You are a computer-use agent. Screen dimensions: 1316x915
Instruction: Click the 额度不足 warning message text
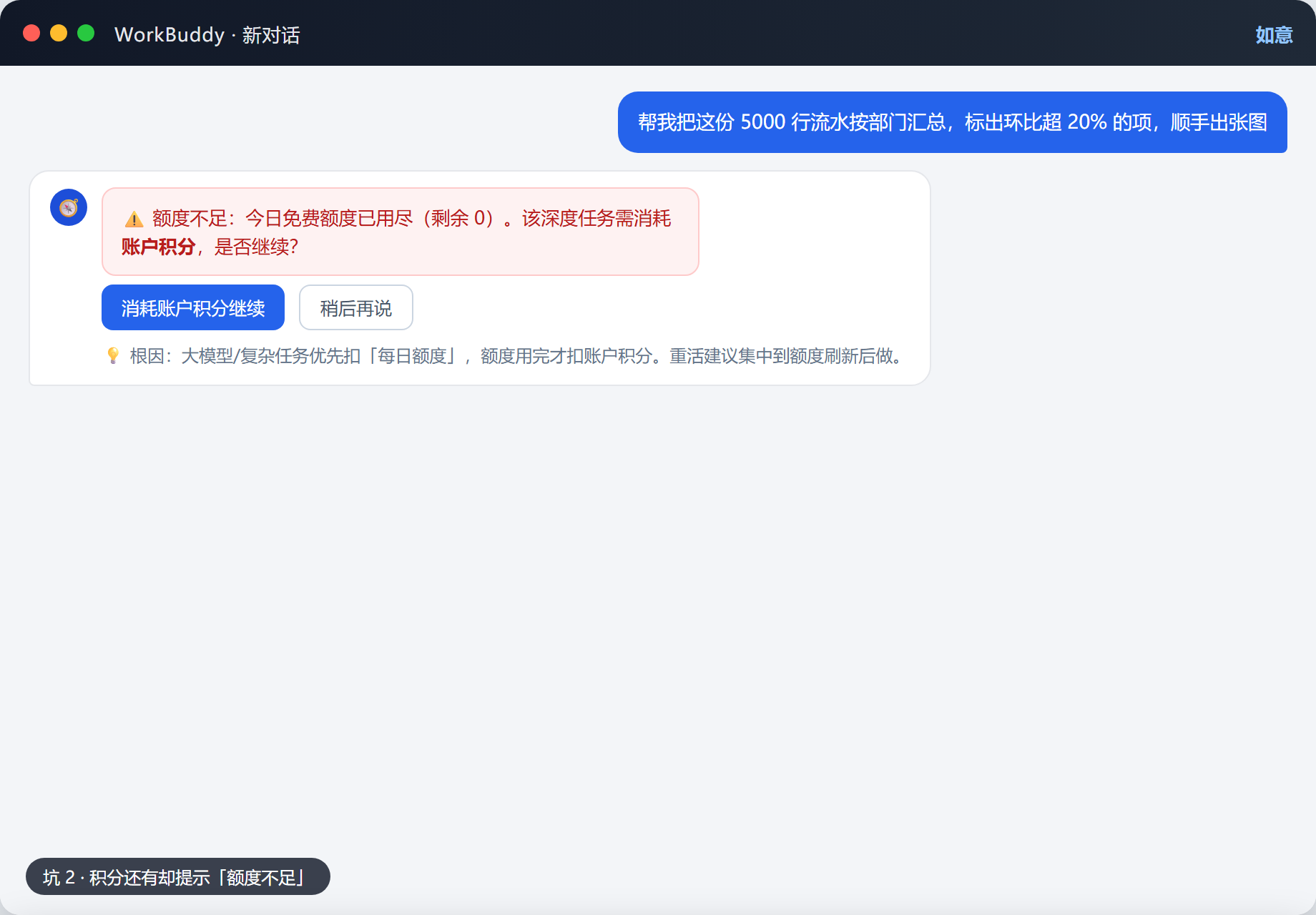pos(401,232)
